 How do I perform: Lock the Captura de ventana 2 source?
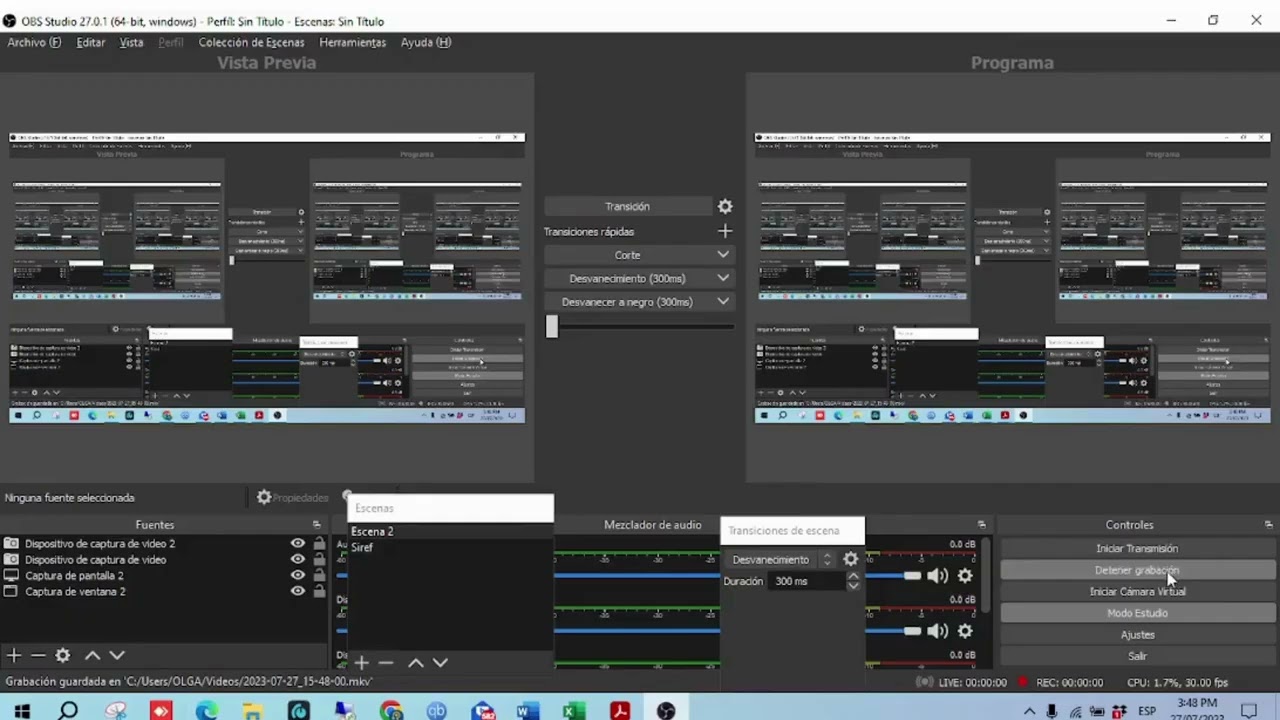[x=319, y=591]
